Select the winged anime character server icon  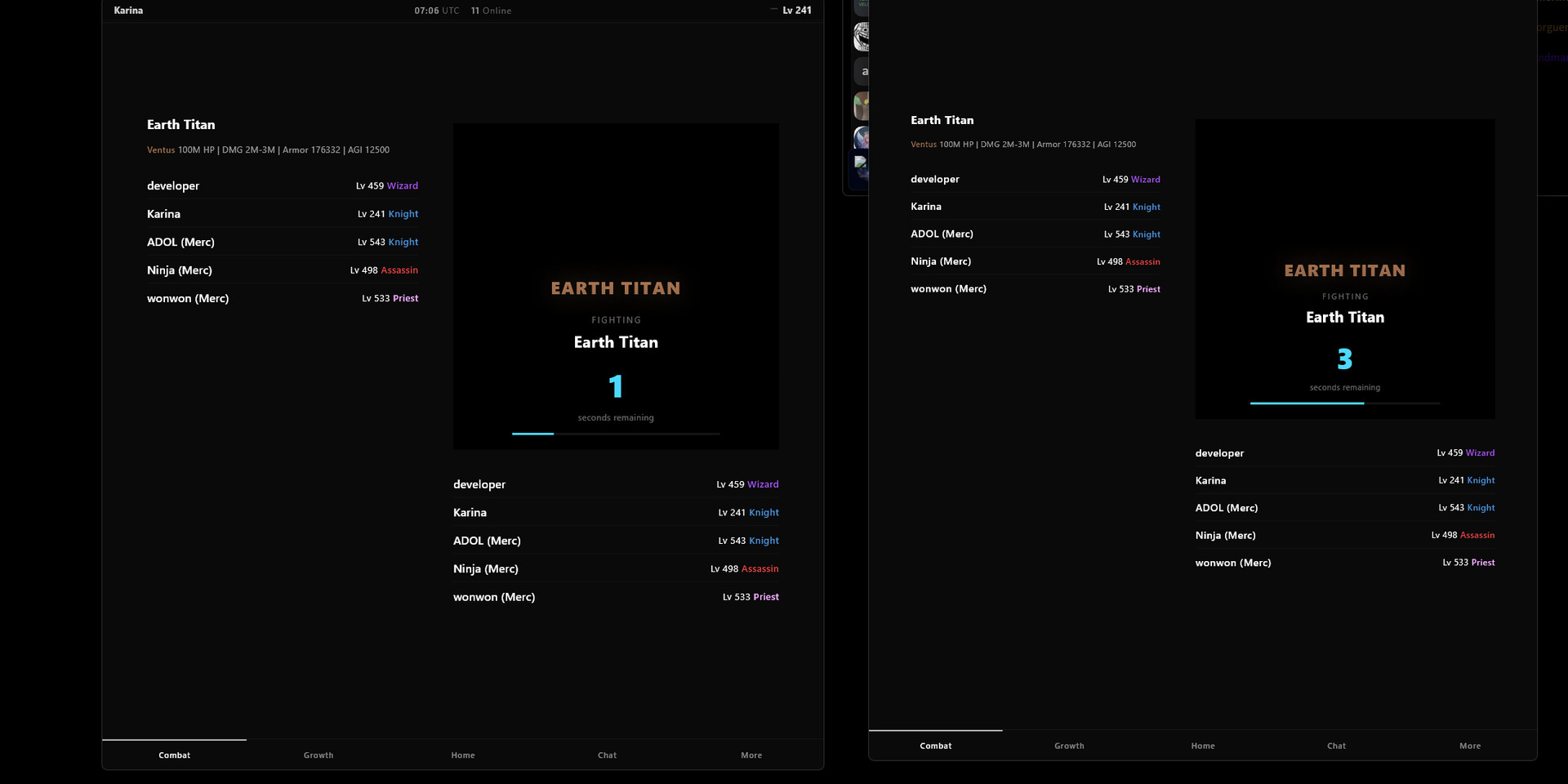861,137
